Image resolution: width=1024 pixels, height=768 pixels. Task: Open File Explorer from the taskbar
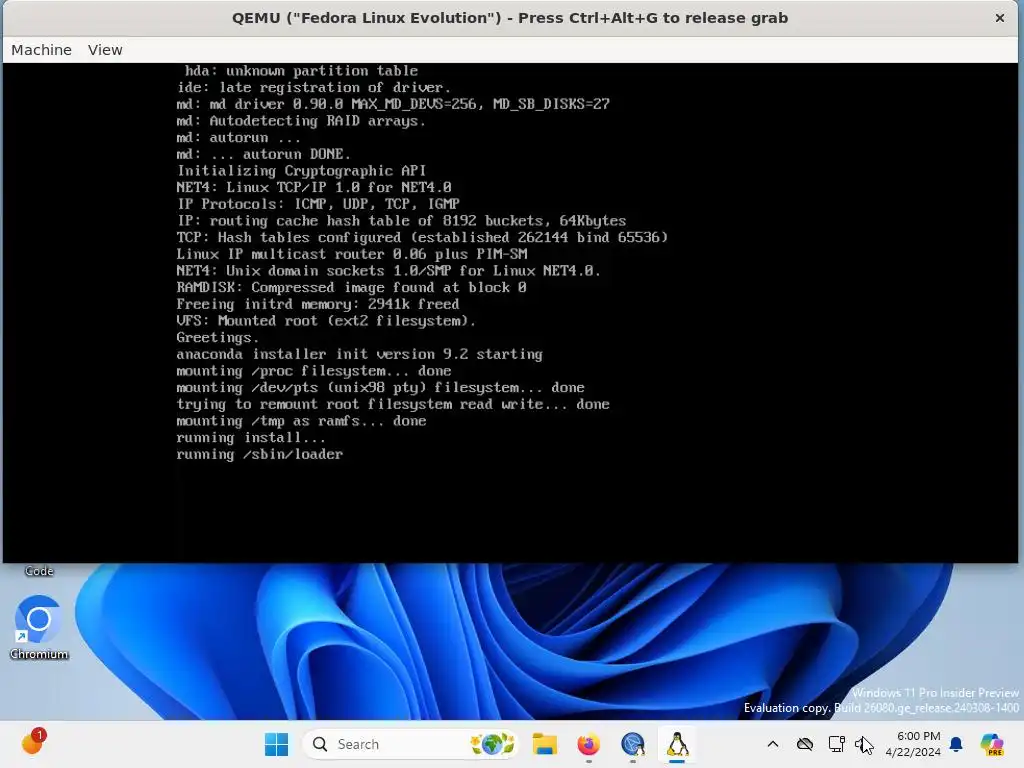pyautogui.click(x=544, y=744)
